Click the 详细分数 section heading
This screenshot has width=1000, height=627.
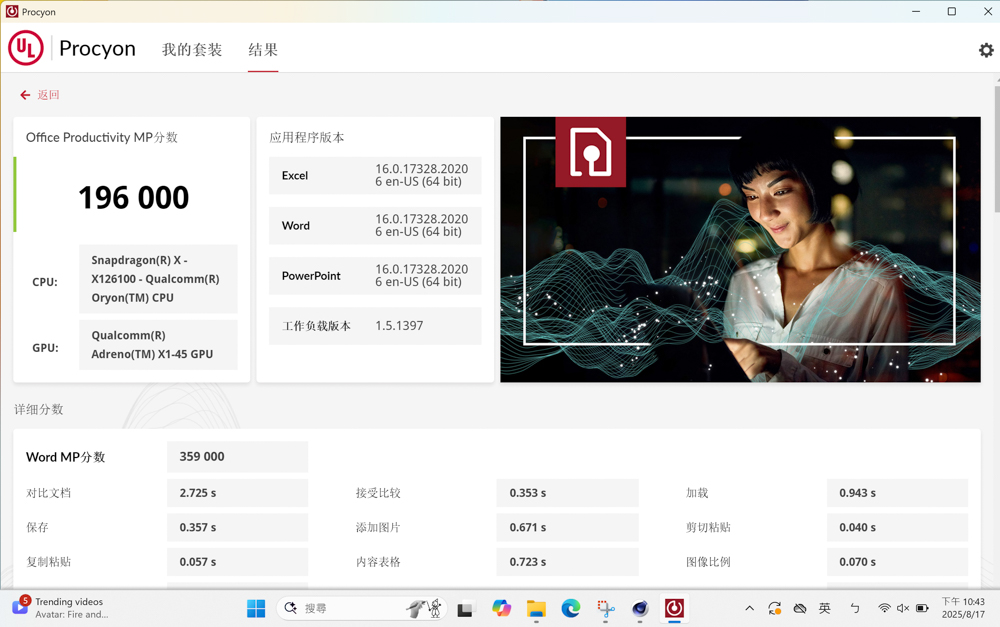(39, 409)
